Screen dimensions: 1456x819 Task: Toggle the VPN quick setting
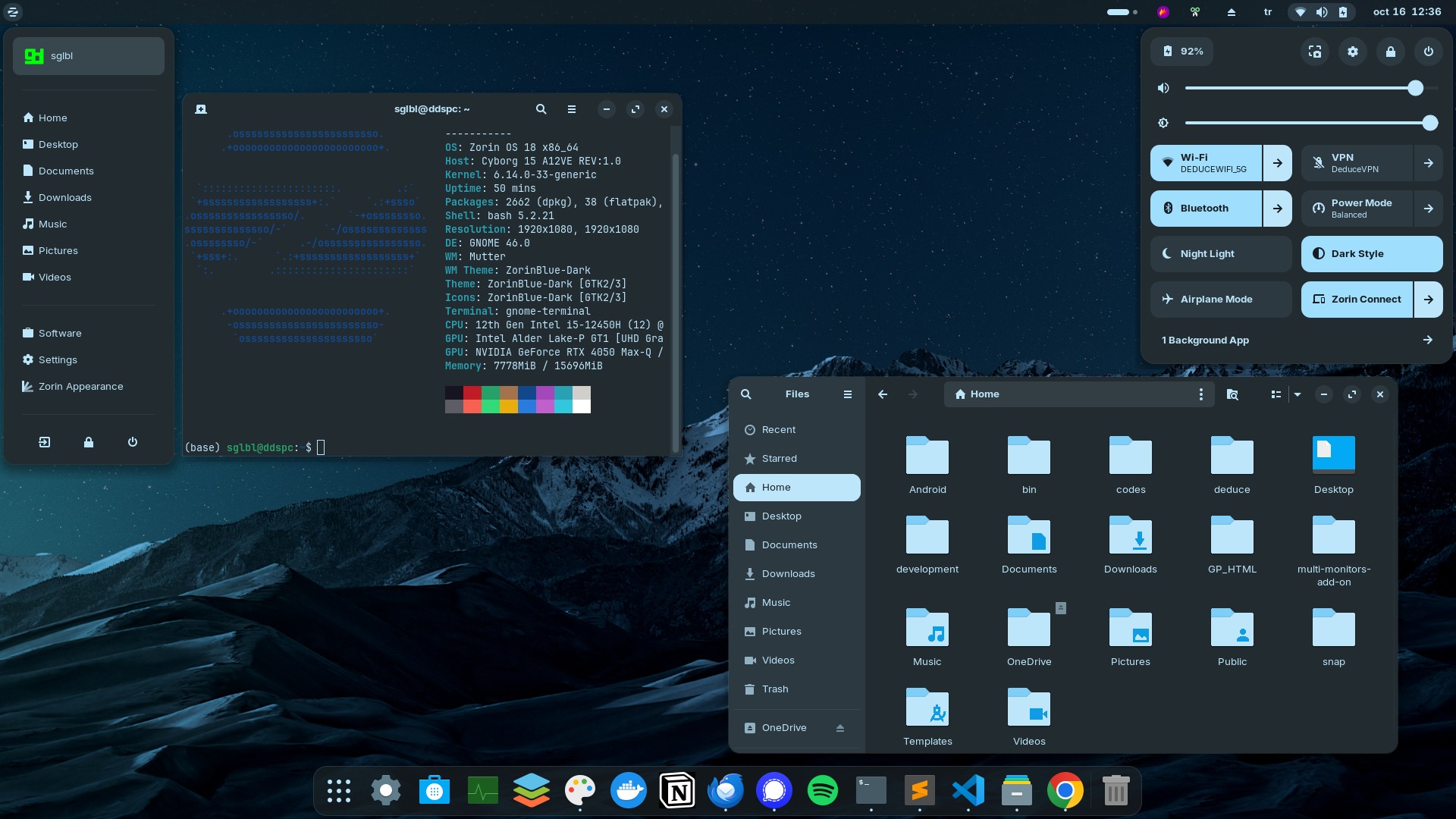click(x=1357, y=163)
